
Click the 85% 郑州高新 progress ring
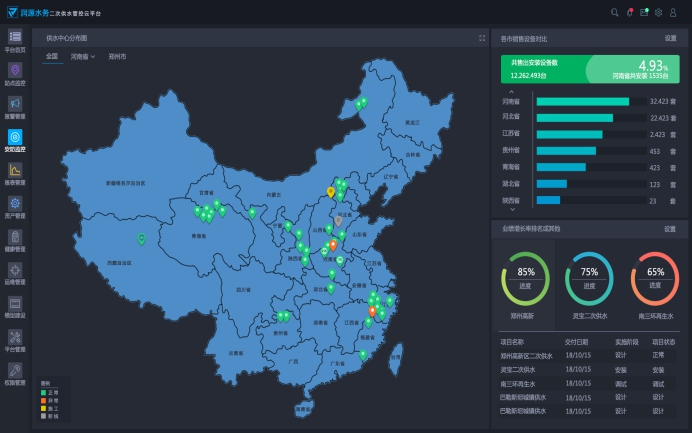(x=525, y=277)
